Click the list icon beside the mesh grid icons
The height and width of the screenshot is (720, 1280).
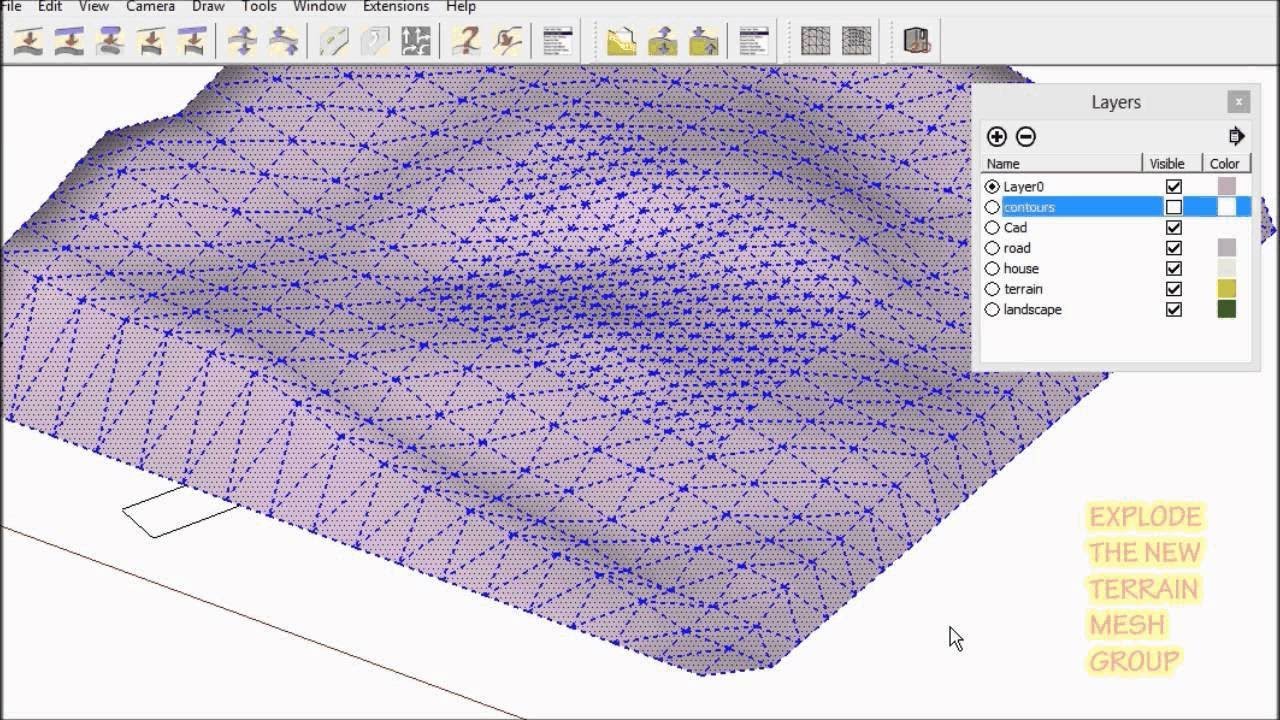coord(753,41)
